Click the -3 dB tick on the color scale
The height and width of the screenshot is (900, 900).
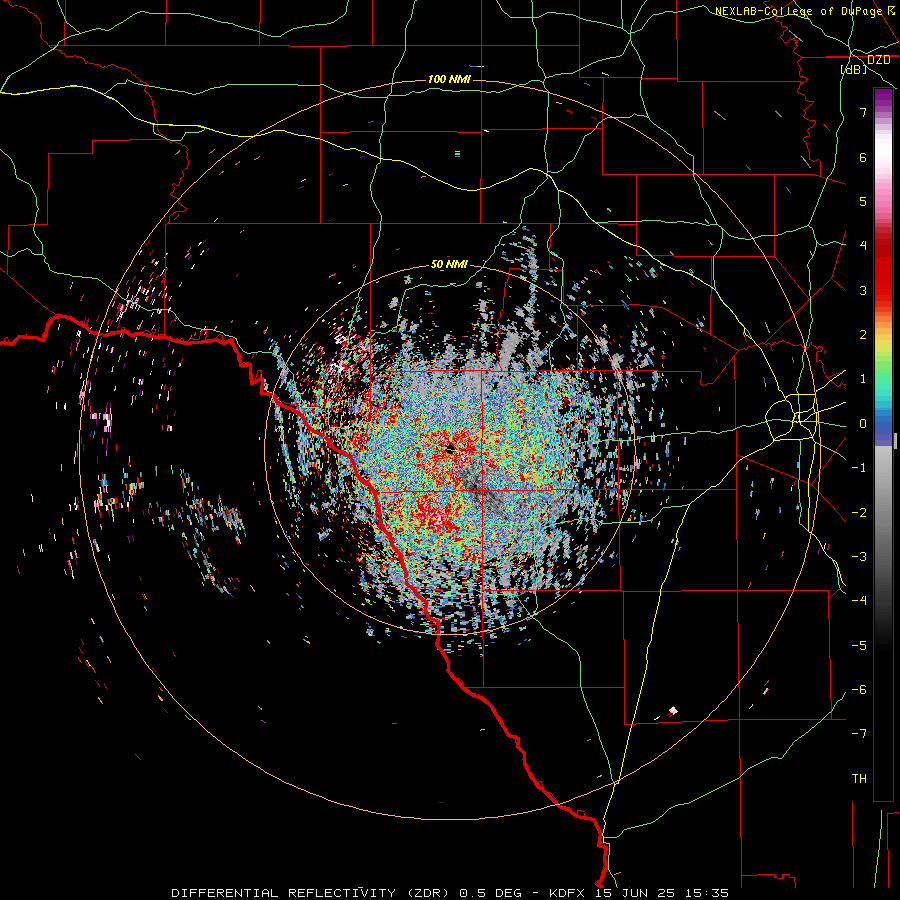click(859, 557)
